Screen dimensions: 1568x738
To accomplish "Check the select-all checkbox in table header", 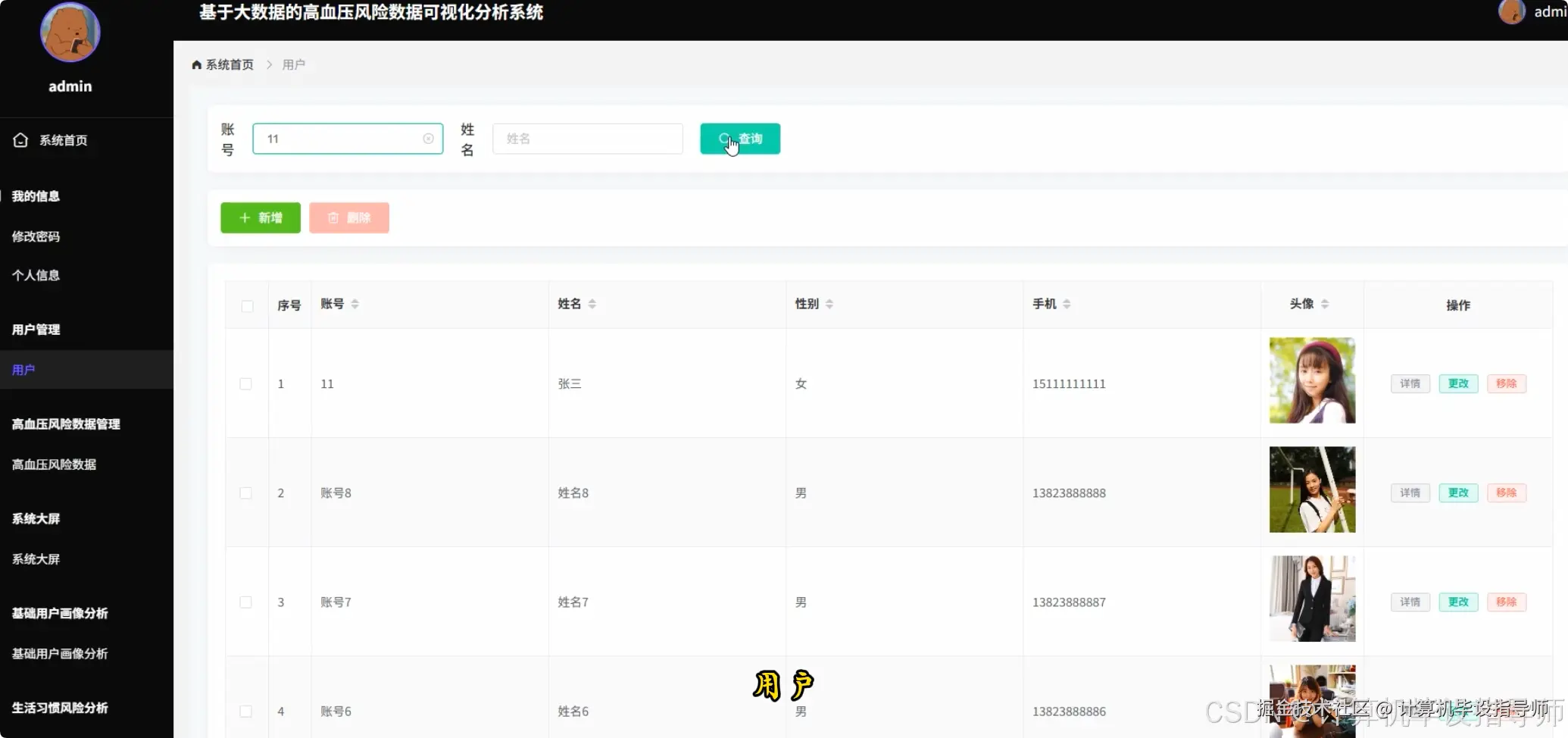I will pos(246,305).
